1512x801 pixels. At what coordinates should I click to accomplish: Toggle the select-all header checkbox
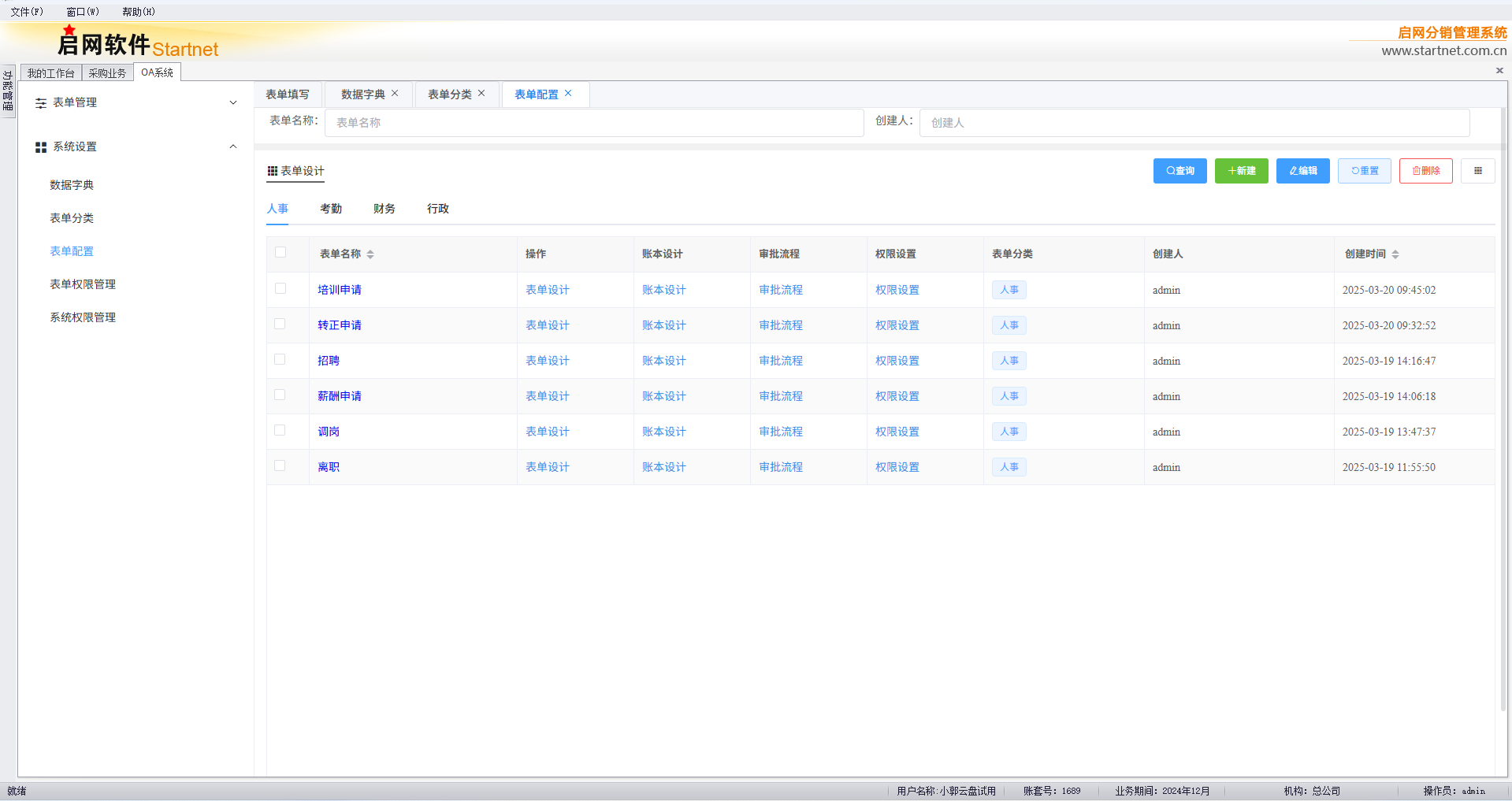coord(280,253)
